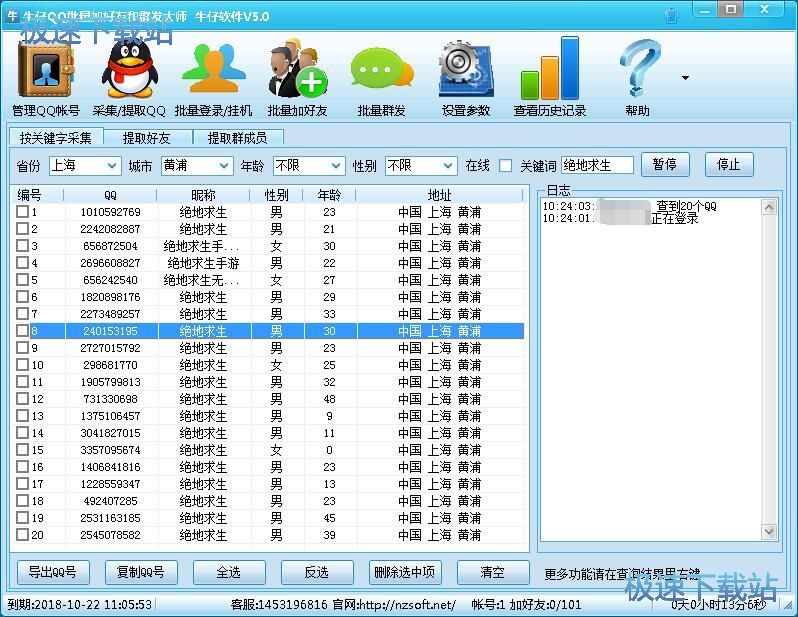This screenshot has width=798, height=617.
Task: Open the 性别 dropdown showing 不限
Action: pos(421,165)
